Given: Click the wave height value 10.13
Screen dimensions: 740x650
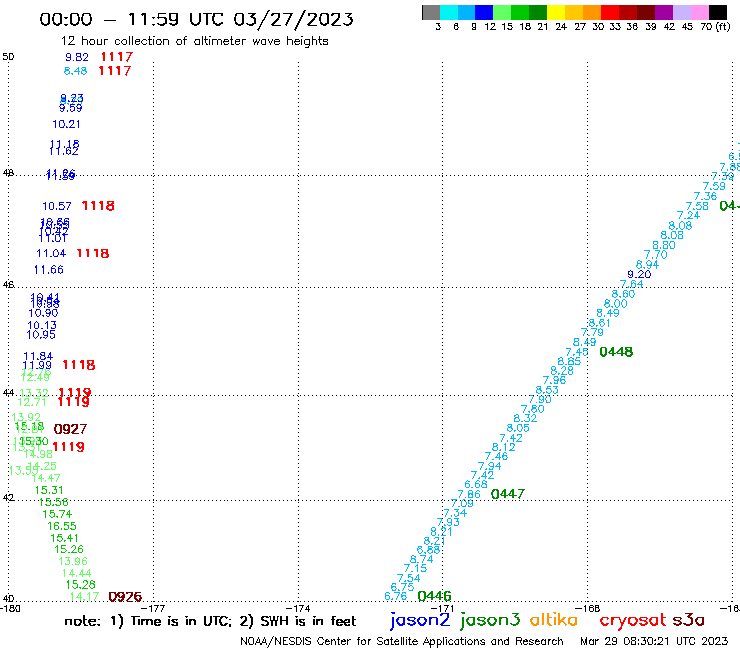Looking at the screenshot, I should [42, 325].
